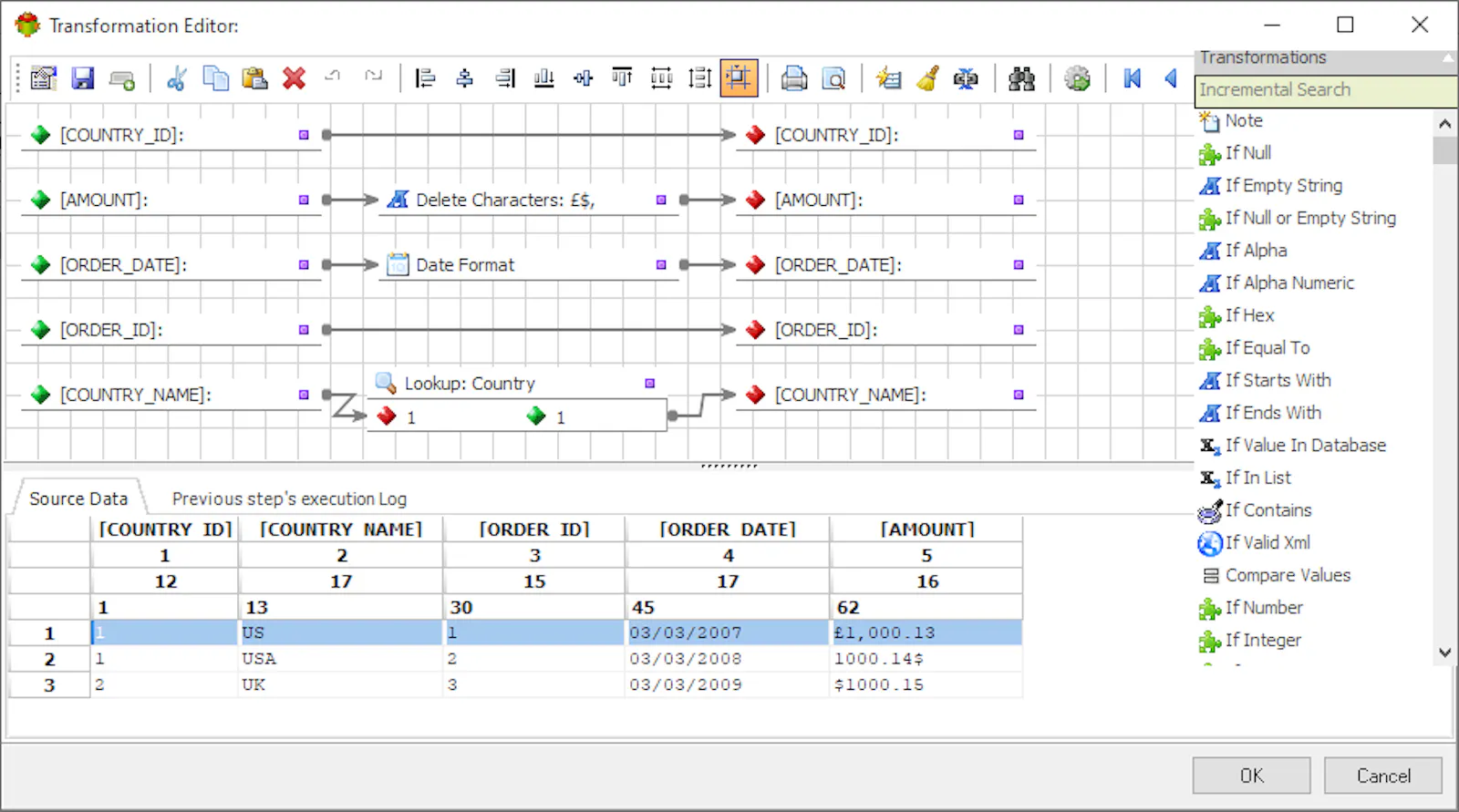Screen dimensions: 1459x812
Task: Click the cell with date 03/03/2009
Action: pos(728,684)
